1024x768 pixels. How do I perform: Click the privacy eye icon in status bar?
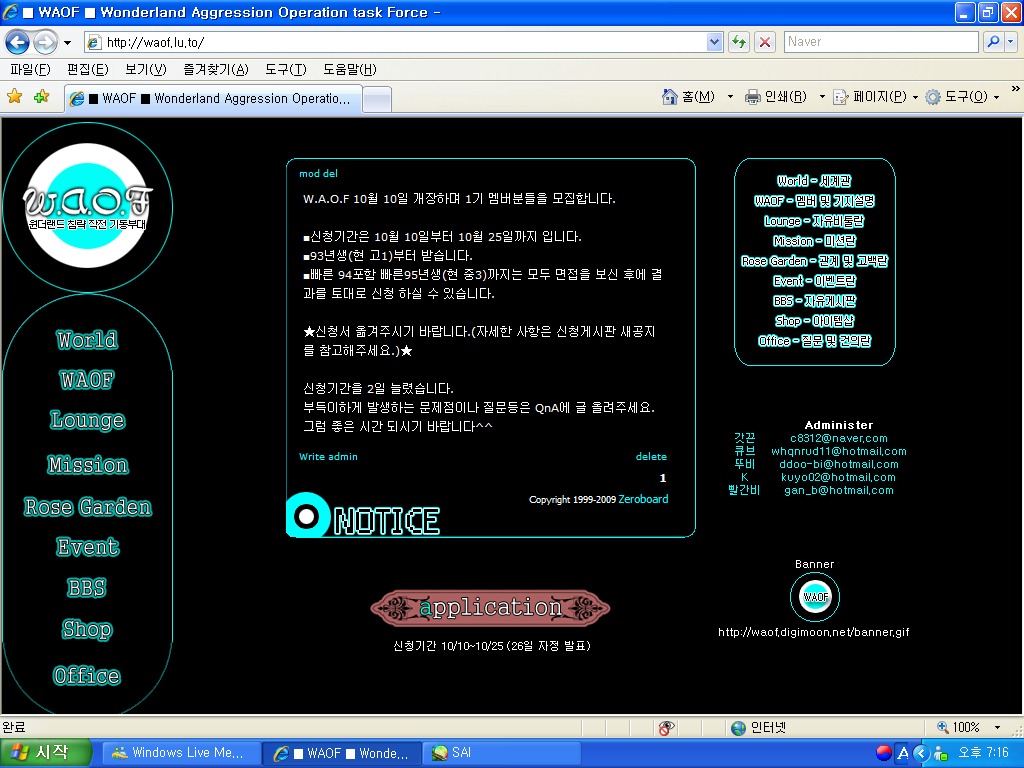point(665,728)
